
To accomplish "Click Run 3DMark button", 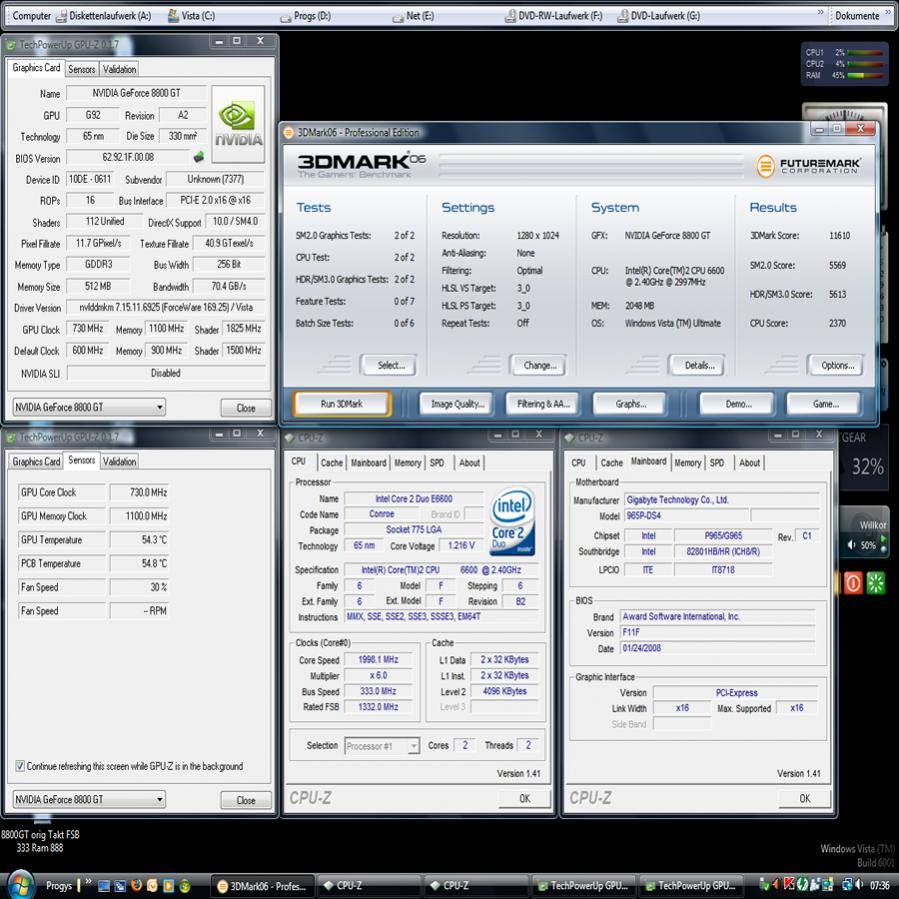I will pyautogui.click(x=342, y=404).
